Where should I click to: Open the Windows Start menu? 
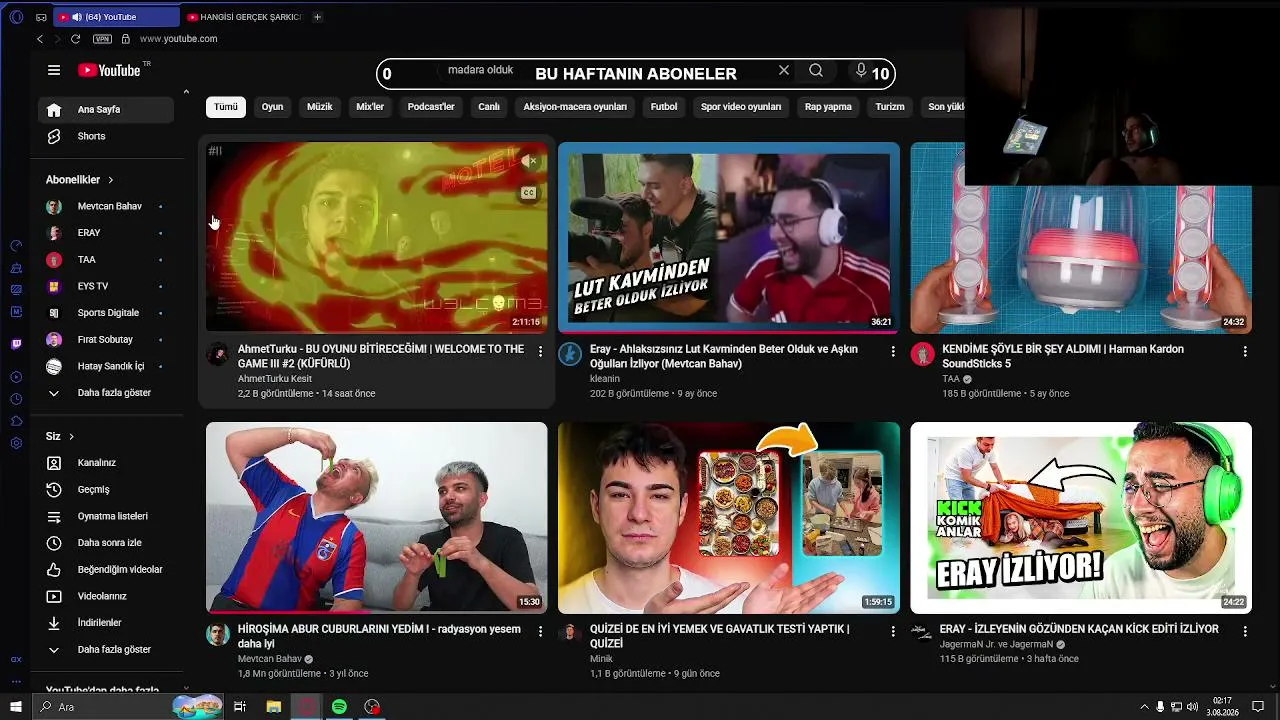pyautogui.click(x=16, y=707)
